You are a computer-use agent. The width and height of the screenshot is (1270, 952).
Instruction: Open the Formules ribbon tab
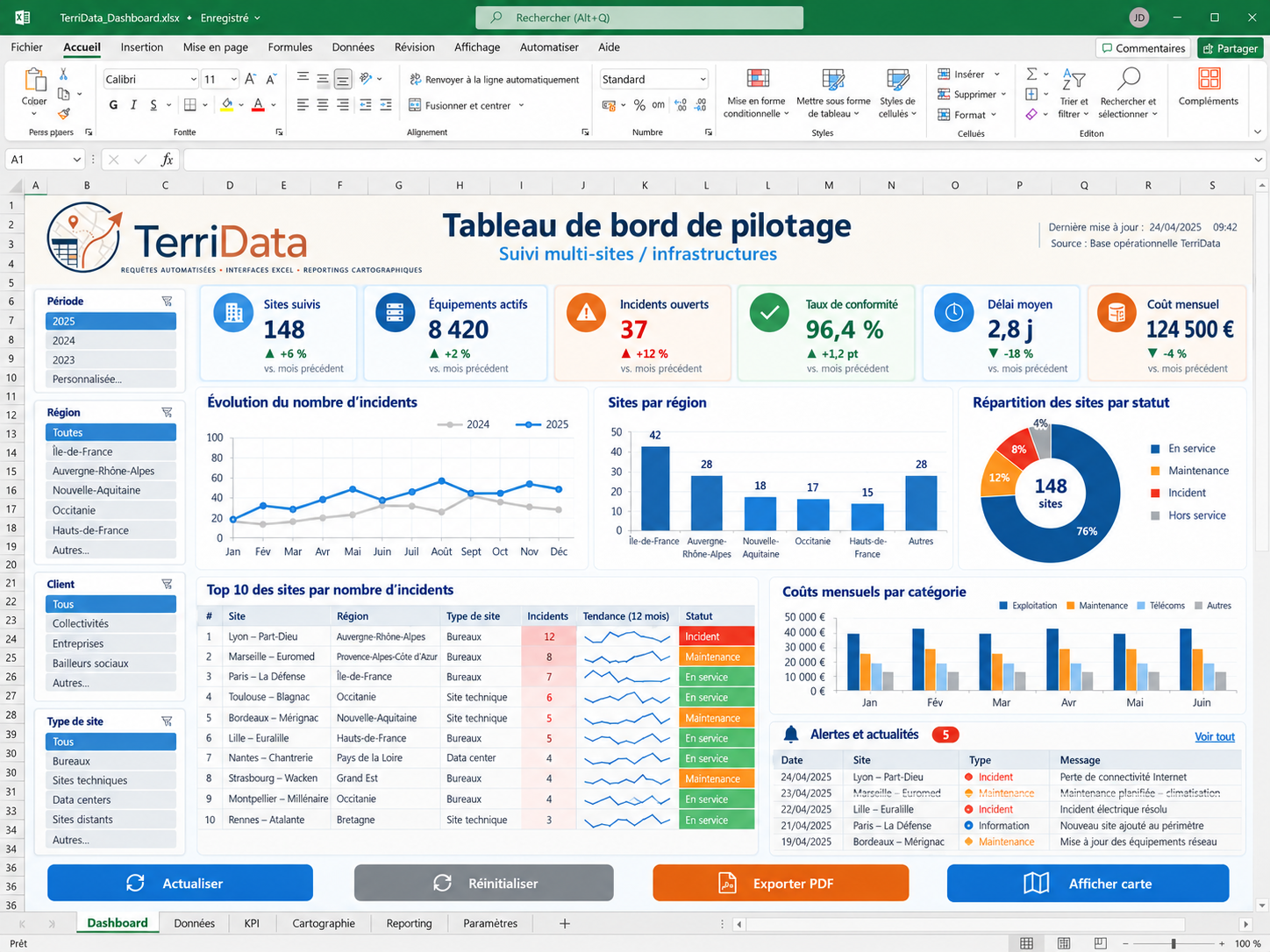[290, 47]
